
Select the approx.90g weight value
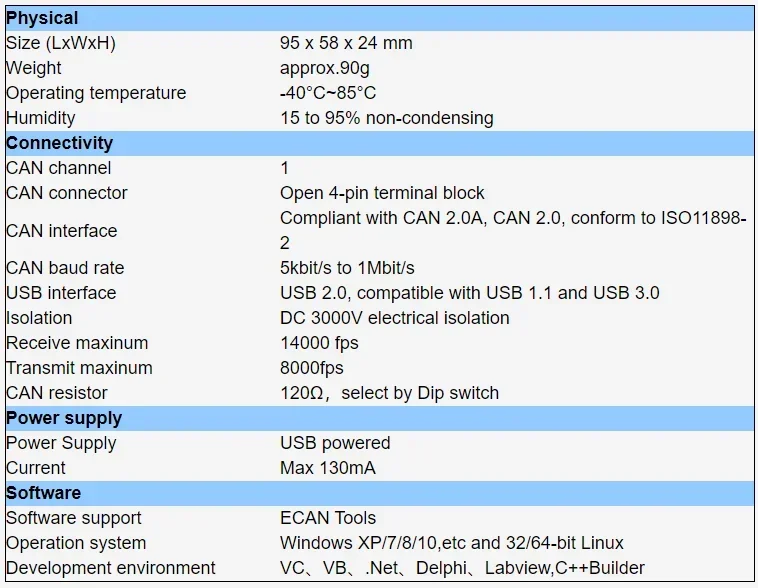325,68
